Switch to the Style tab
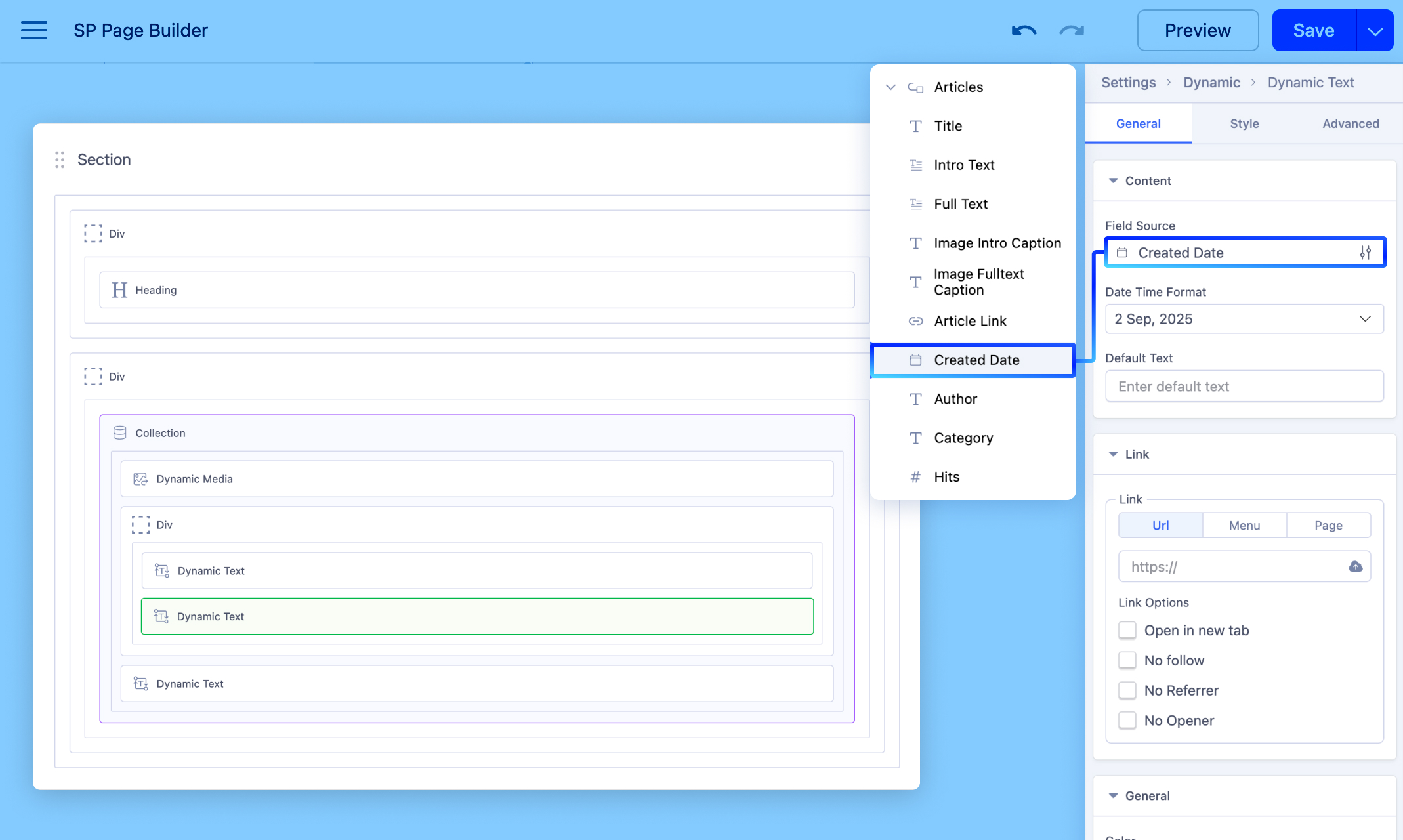The image size is (1403, 840). click(1244, 123)
